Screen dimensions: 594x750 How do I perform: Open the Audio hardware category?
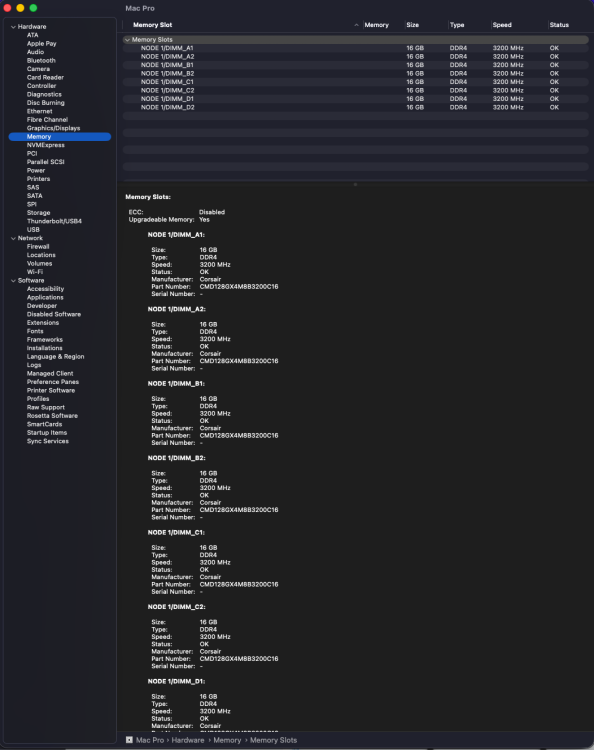click(35, 52)
